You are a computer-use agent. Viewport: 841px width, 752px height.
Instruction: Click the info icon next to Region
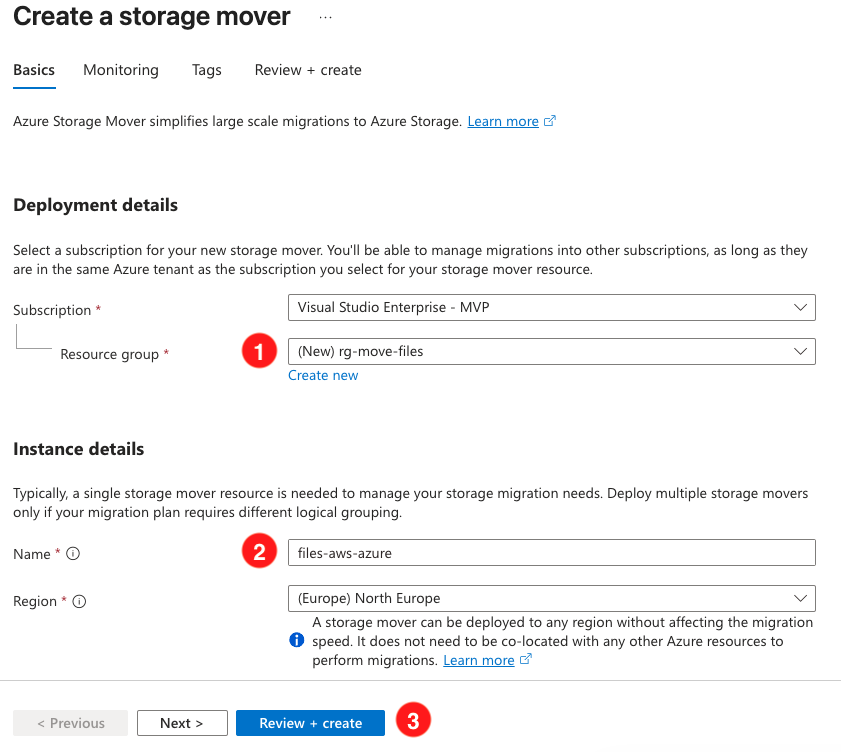[x=79, y=601]
